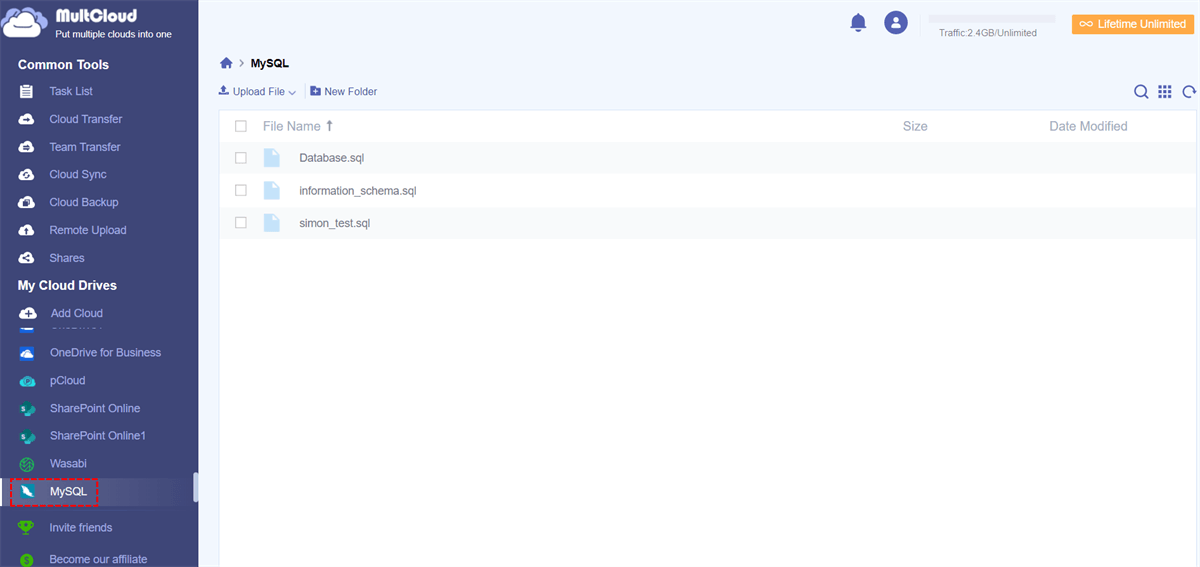
Task: Check the information_schema.sql checkbox
Action: tap(241, 190)
